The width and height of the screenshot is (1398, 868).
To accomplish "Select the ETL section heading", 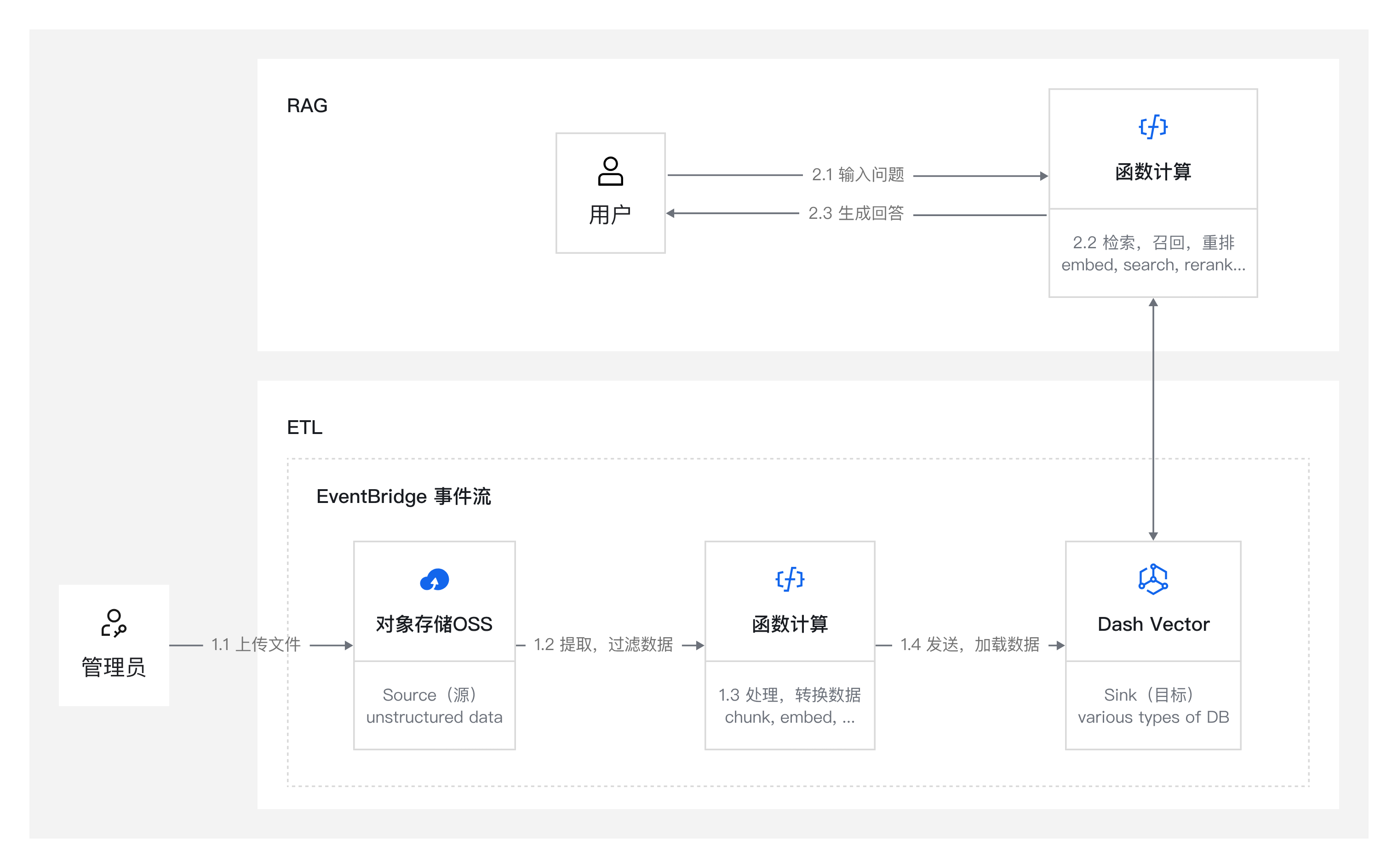I will point(304,428).
